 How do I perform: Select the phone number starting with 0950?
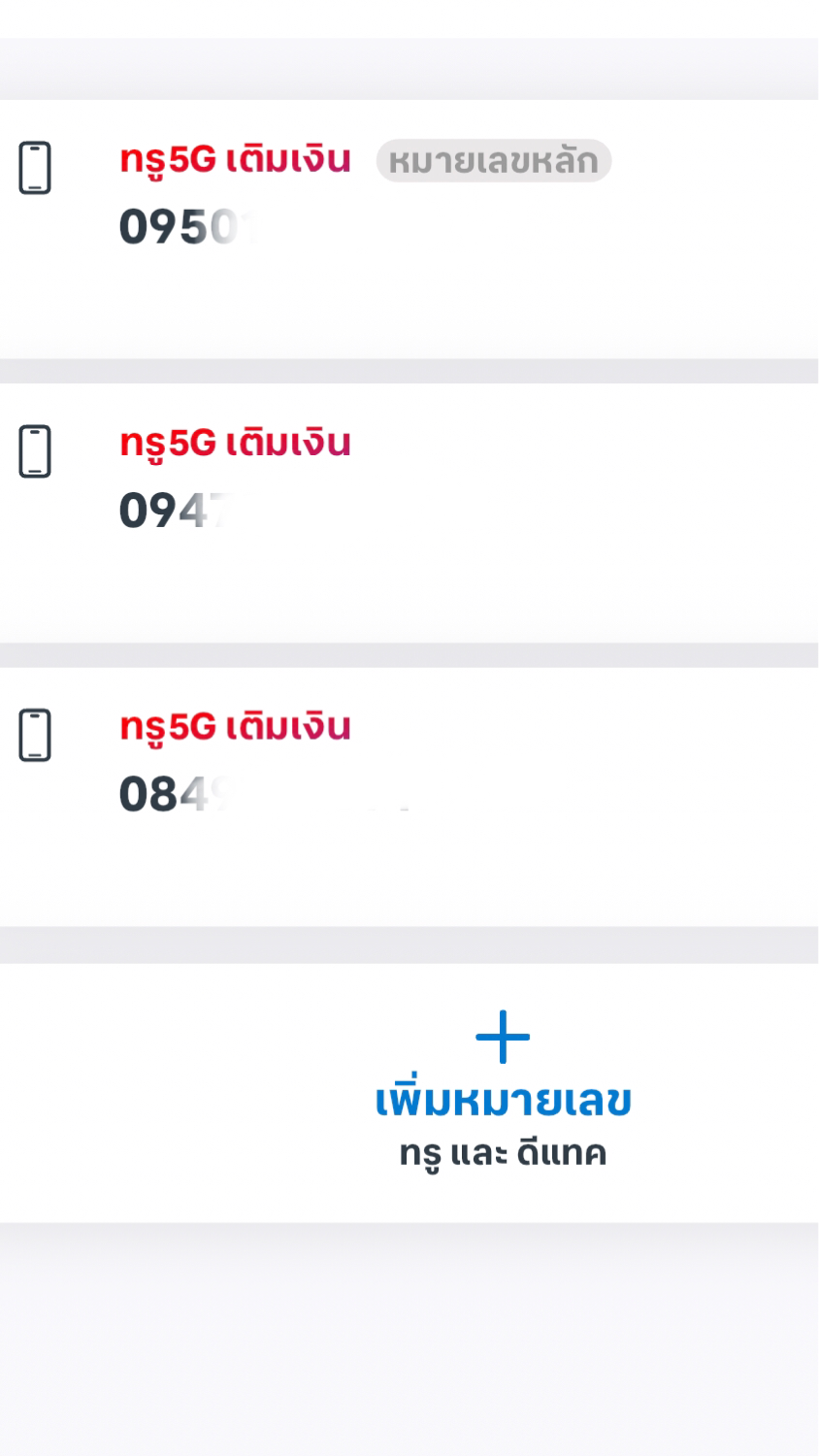pos(184,227)
